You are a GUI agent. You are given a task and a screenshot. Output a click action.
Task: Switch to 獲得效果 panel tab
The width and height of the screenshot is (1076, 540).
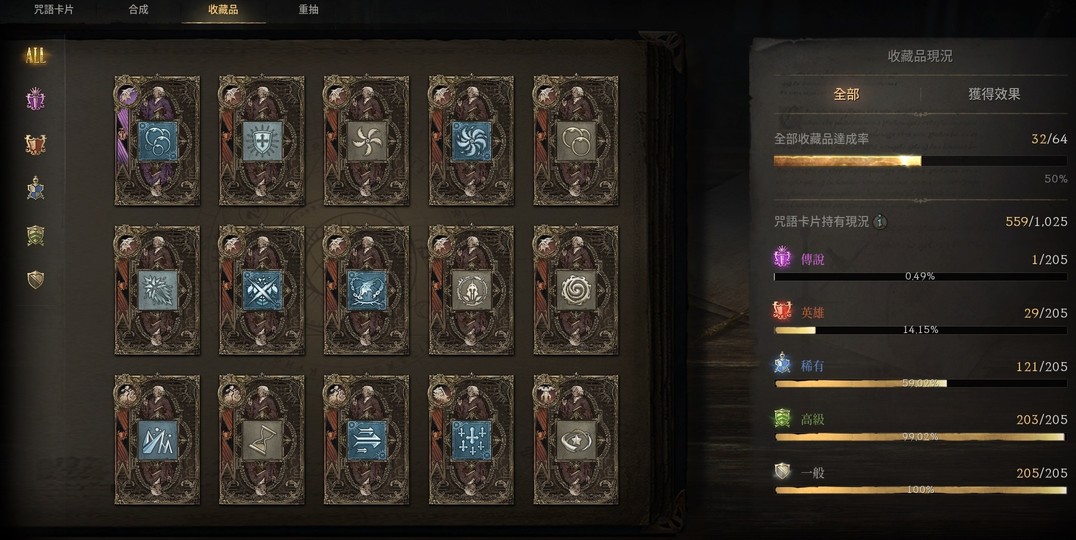coord(994,94)
